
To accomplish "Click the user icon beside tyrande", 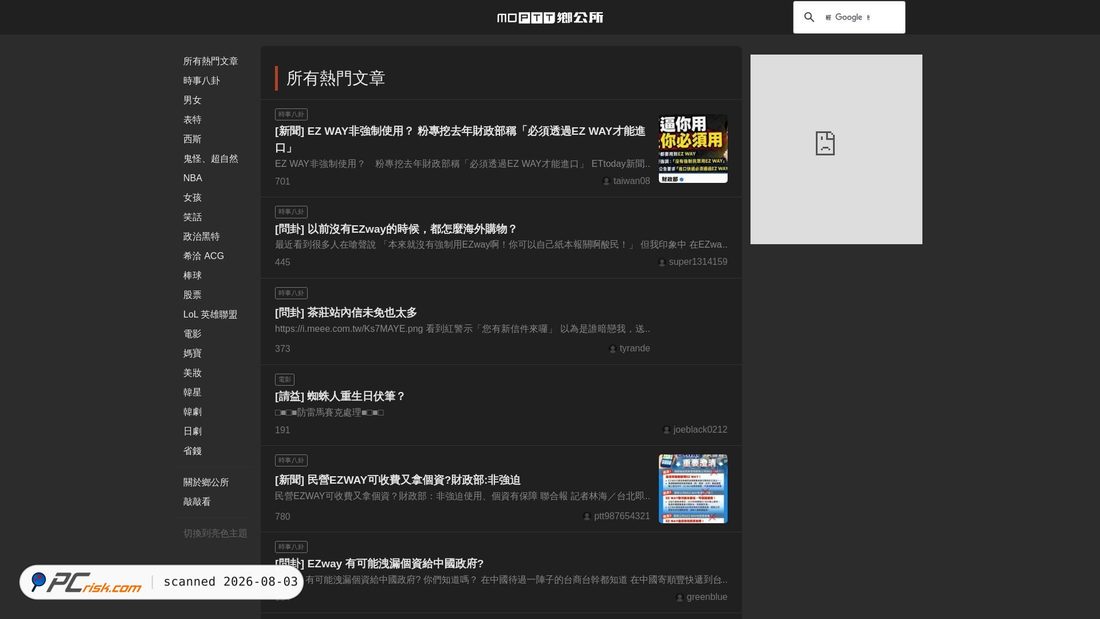I will pos(612,348).
